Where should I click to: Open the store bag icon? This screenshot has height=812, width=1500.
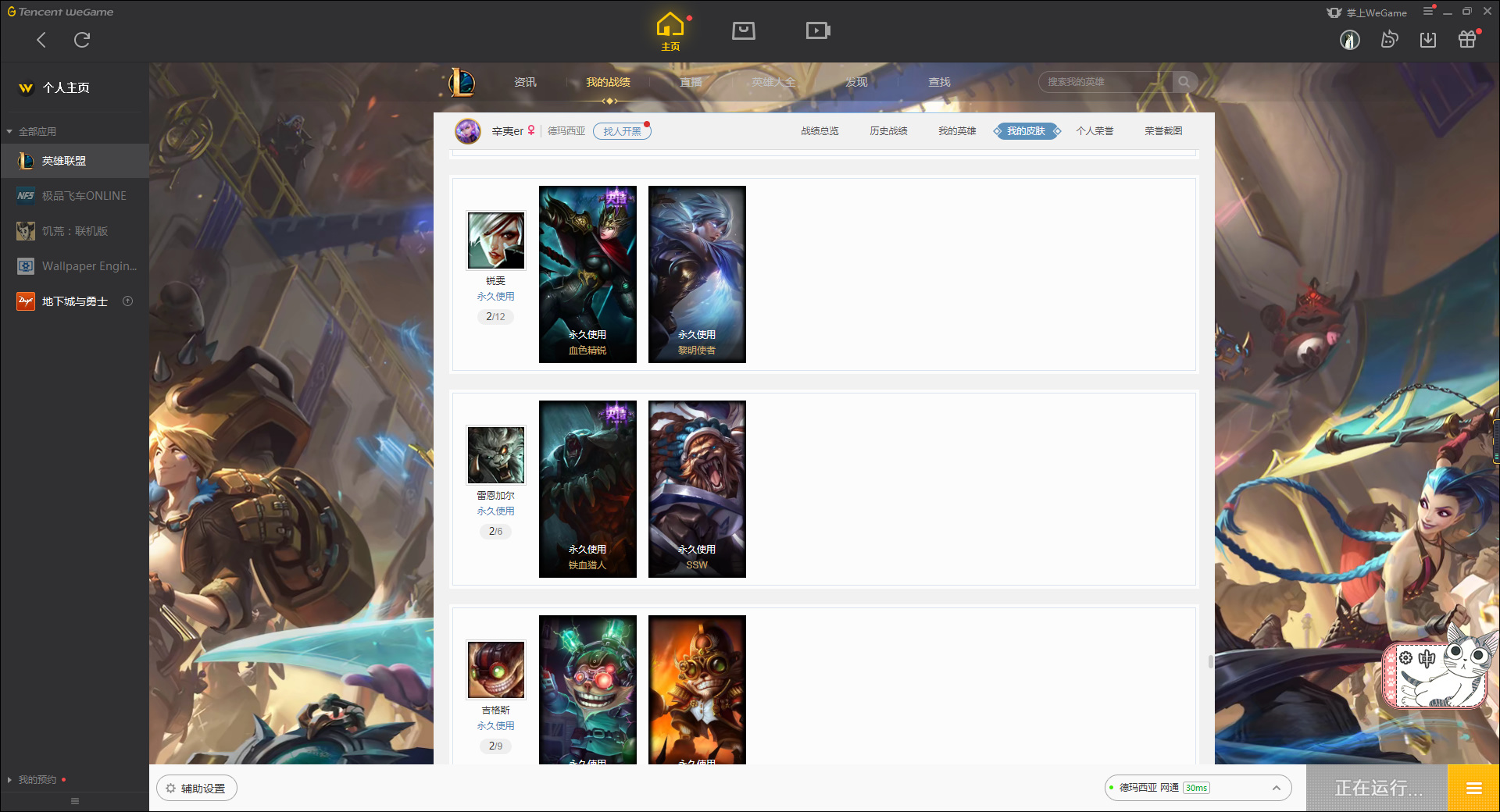[x=744, y=30]
